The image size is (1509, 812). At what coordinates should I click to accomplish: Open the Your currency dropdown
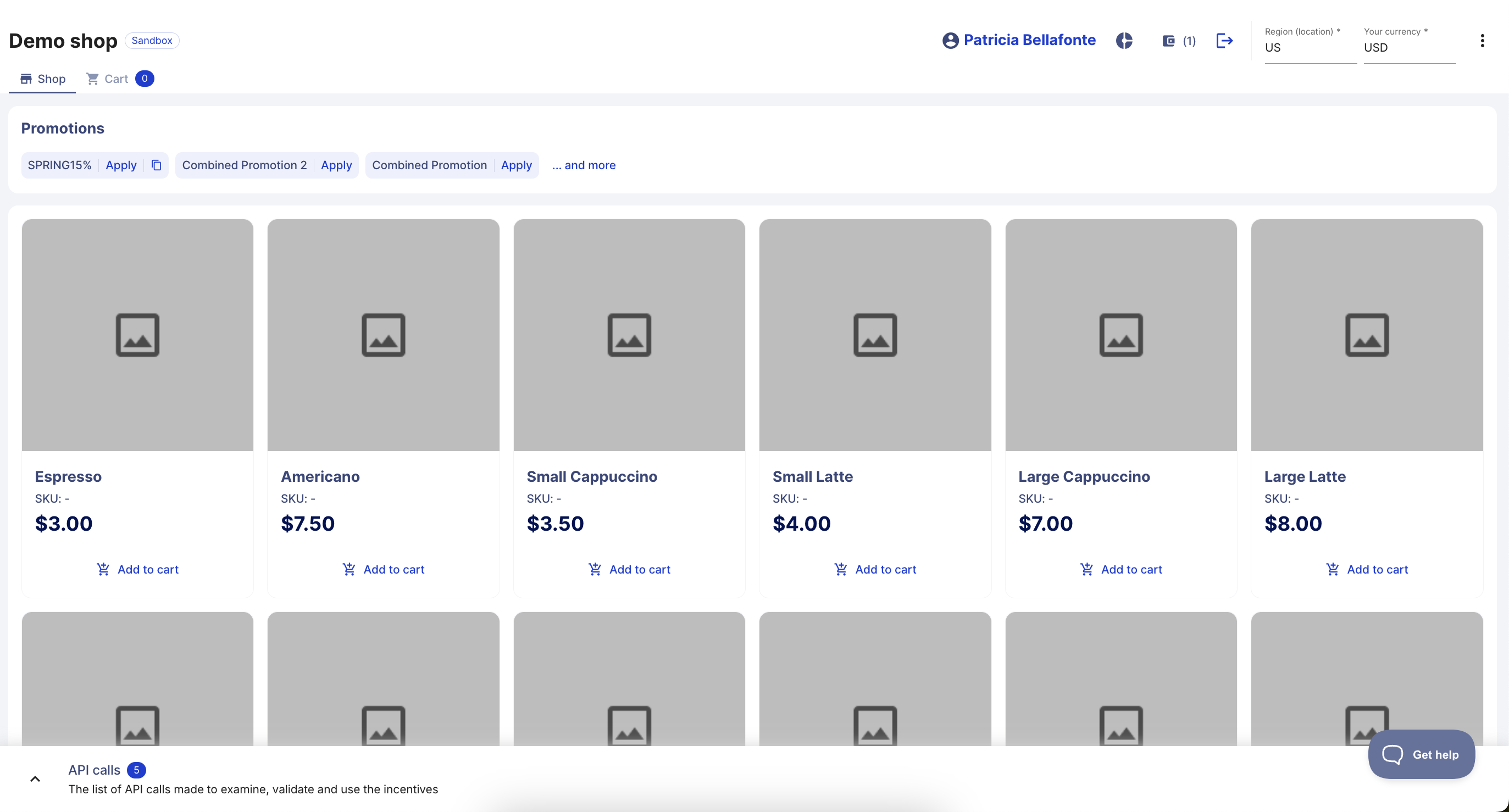coord(1409,47)
